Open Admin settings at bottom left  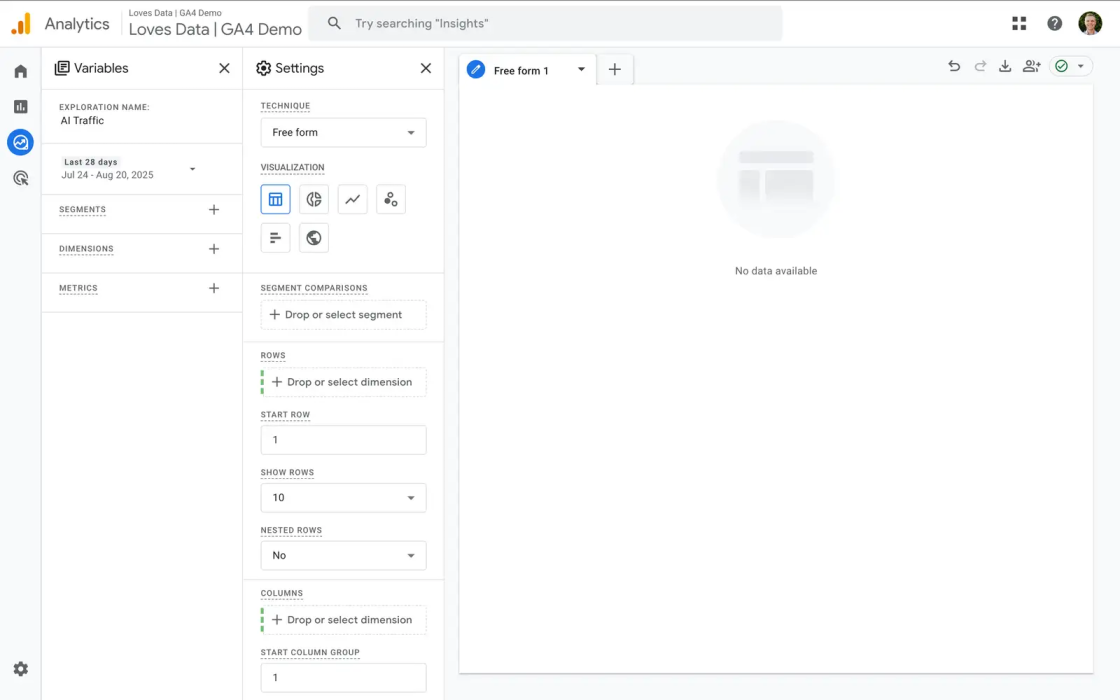pyautogui.click(x=20, y=668)
